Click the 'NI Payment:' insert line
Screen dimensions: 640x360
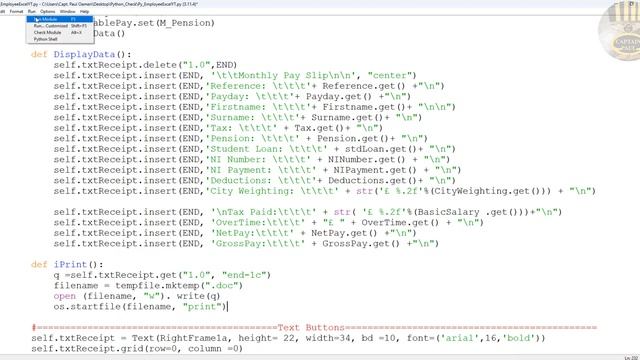click(x=257, y=170)
